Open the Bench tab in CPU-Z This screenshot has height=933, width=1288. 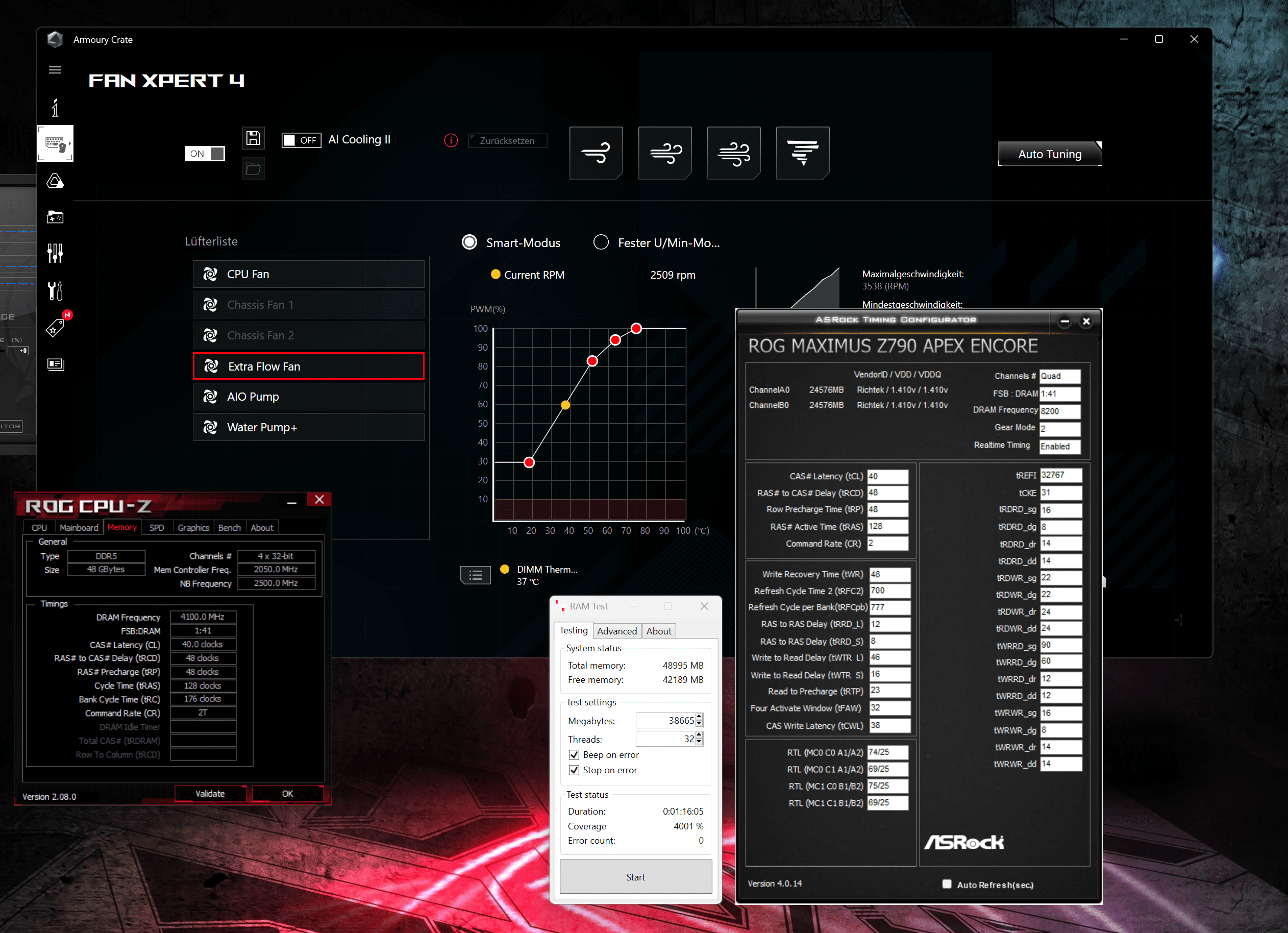click(230, 528)
